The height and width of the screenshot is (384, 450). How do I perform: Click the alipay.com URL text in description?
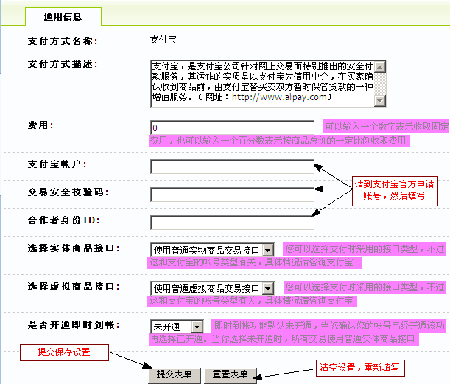pyautogui.click(x=279, y=97)
